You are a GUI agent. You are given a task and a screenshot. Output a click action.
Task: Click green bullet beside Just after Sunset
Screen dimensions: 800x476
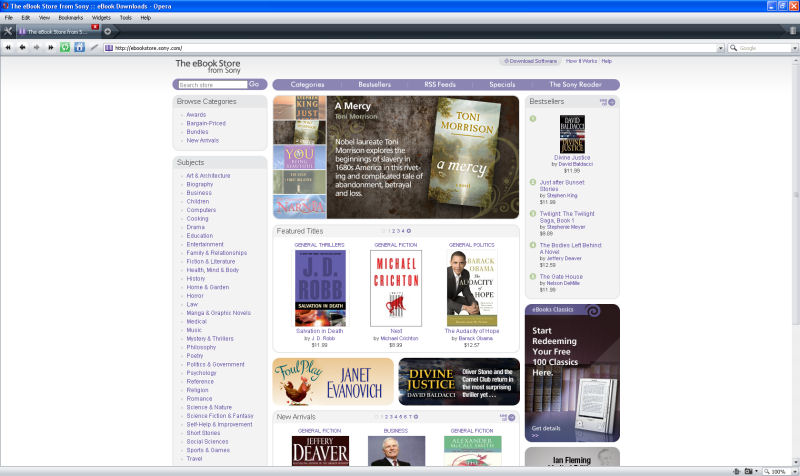(x=533, y=182)
